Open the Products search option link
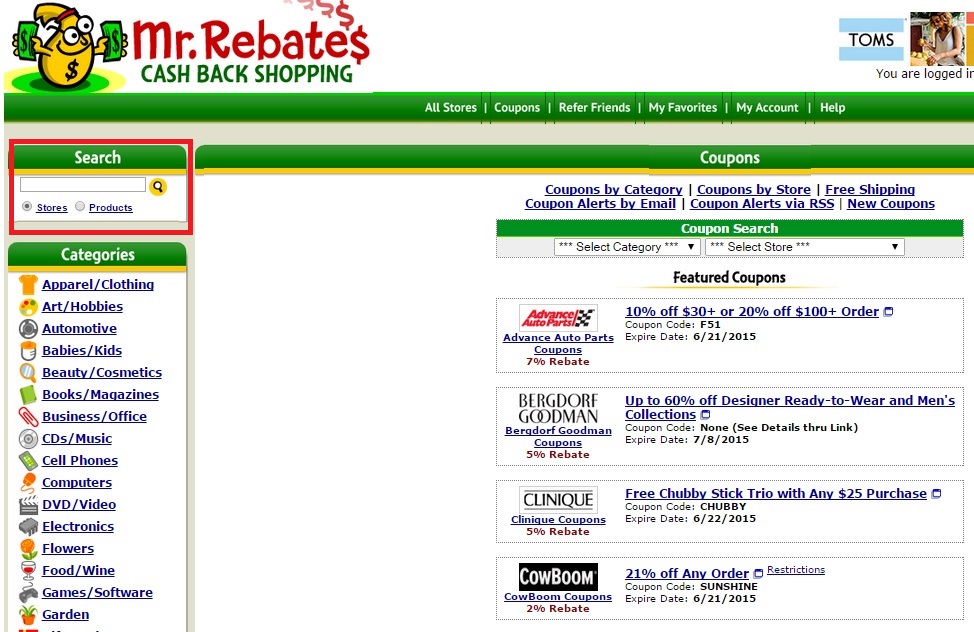The height and width of the screenshot is (632, 974). 111,208
